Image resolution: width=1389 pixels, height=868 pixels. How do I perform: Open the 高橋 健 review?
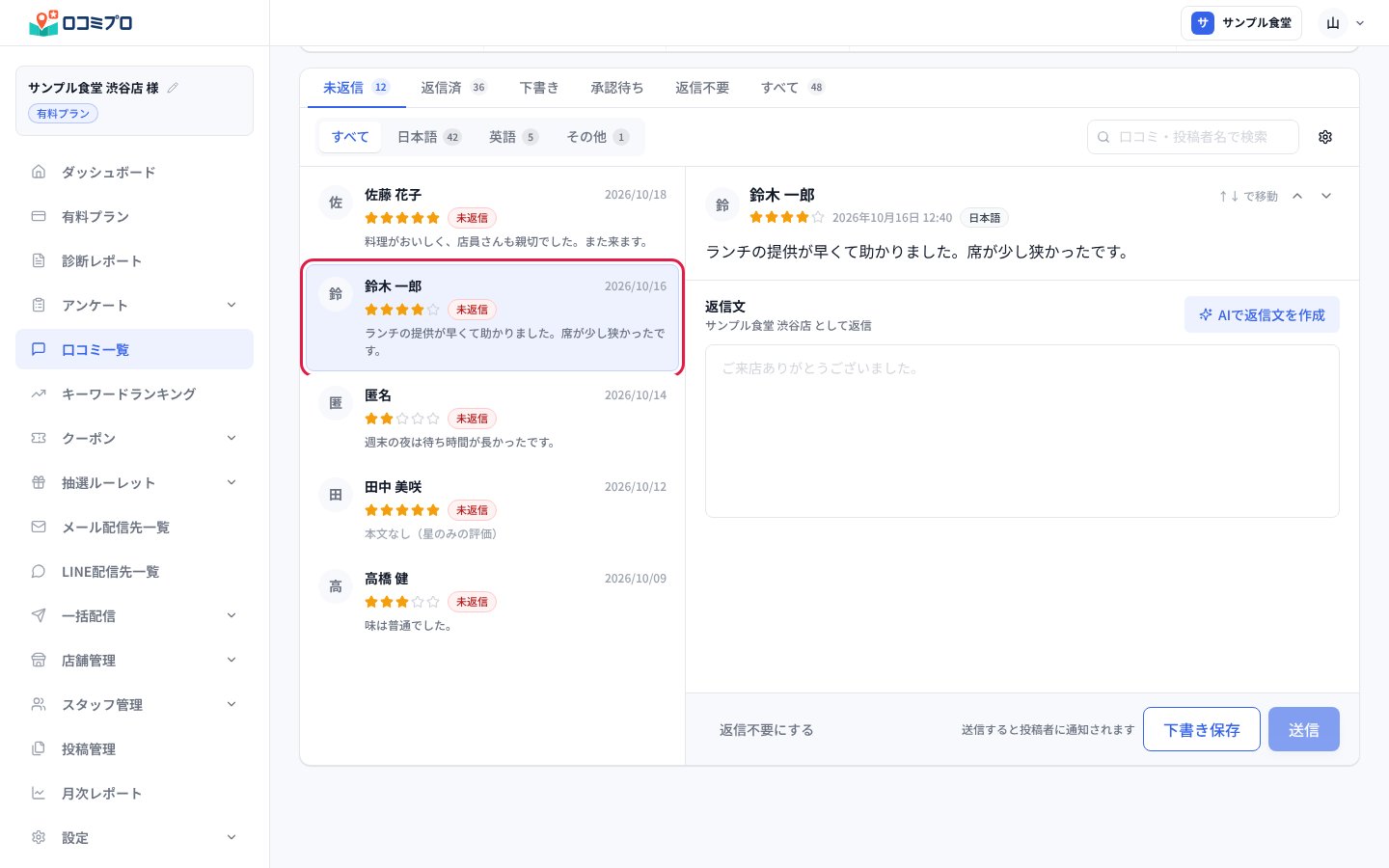tap(492, 602)
